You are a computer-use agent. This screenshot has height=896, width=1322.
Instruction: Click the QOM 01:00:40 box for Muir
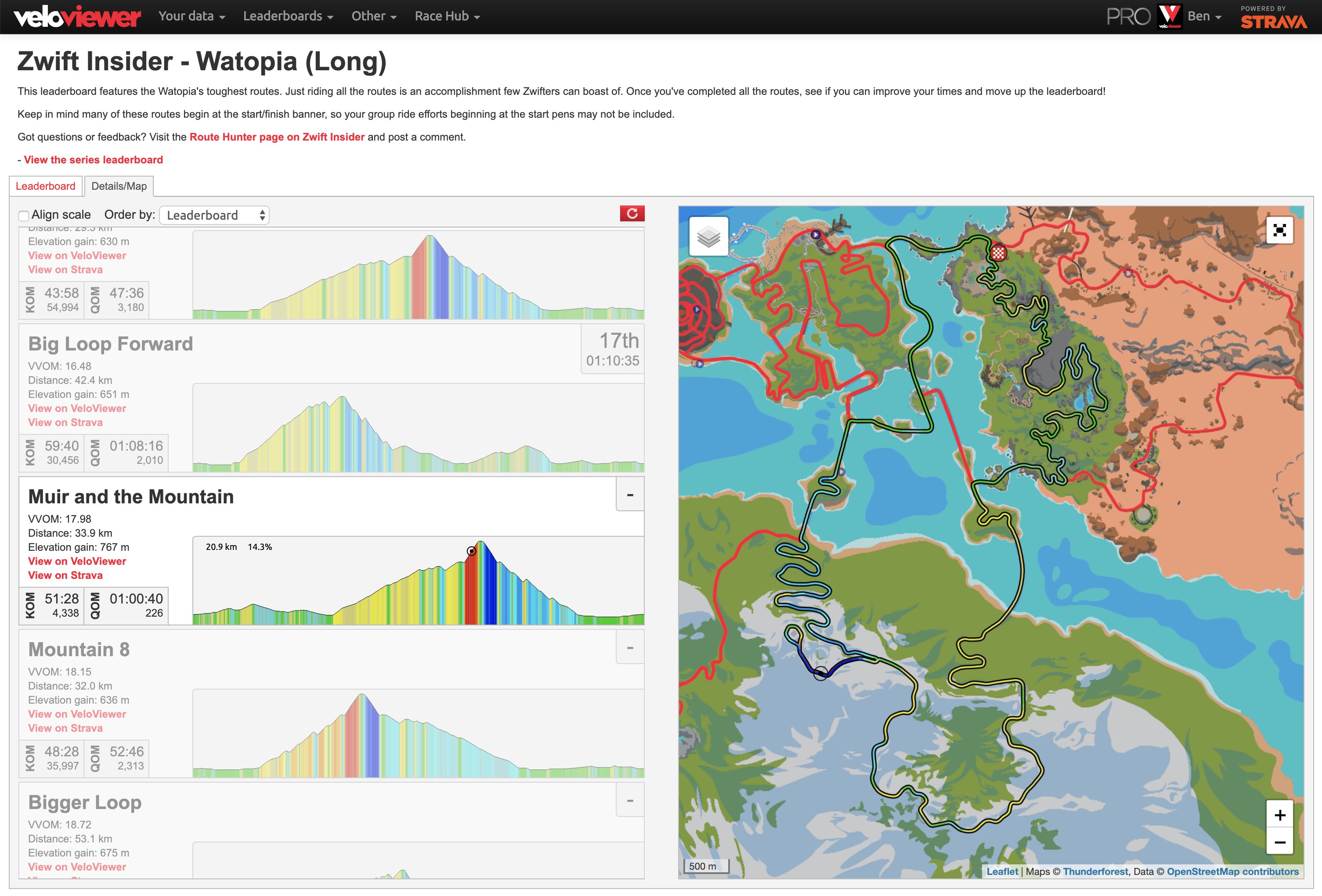pos(126,605)
